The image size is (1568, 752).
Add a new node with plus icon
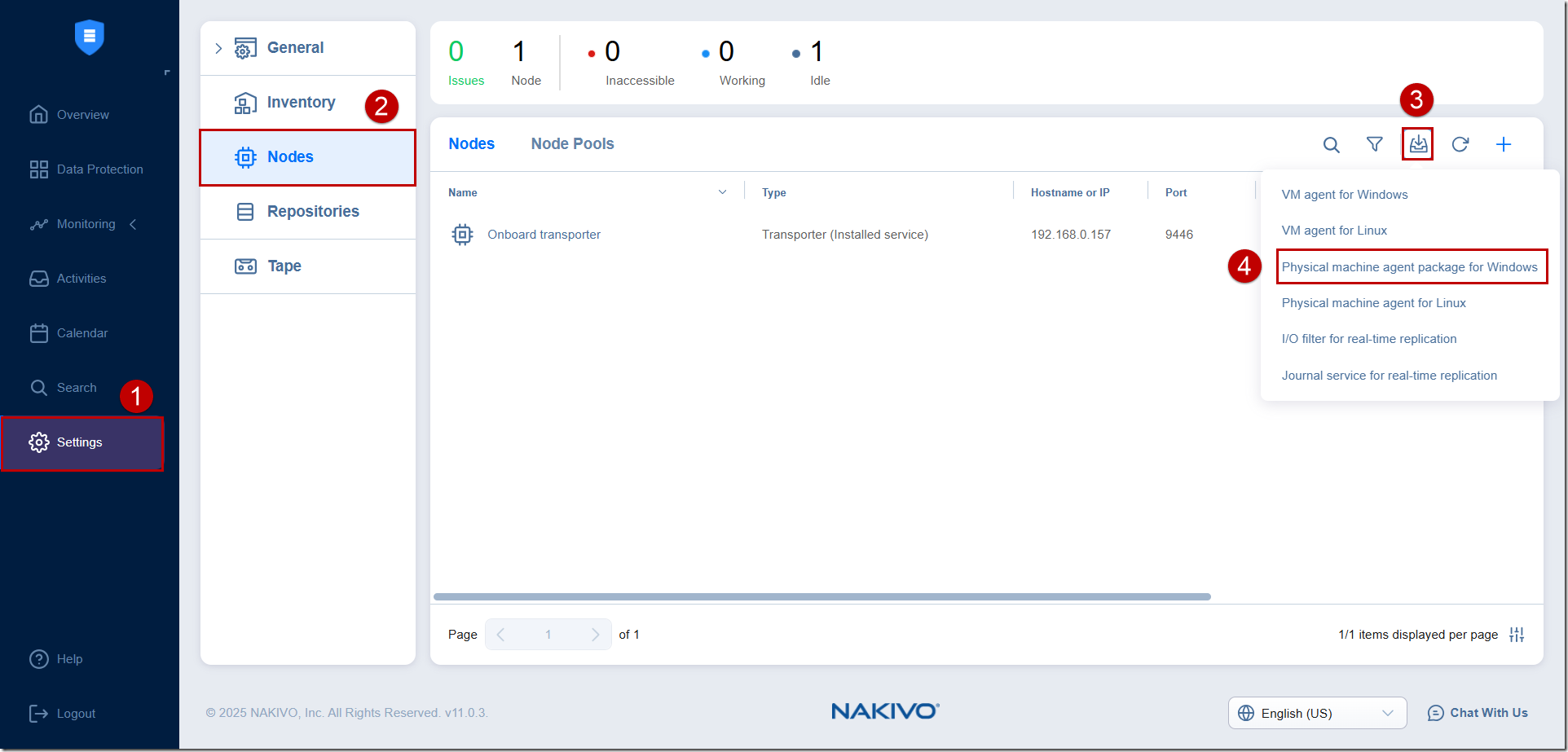click(x=1504, y=144)
